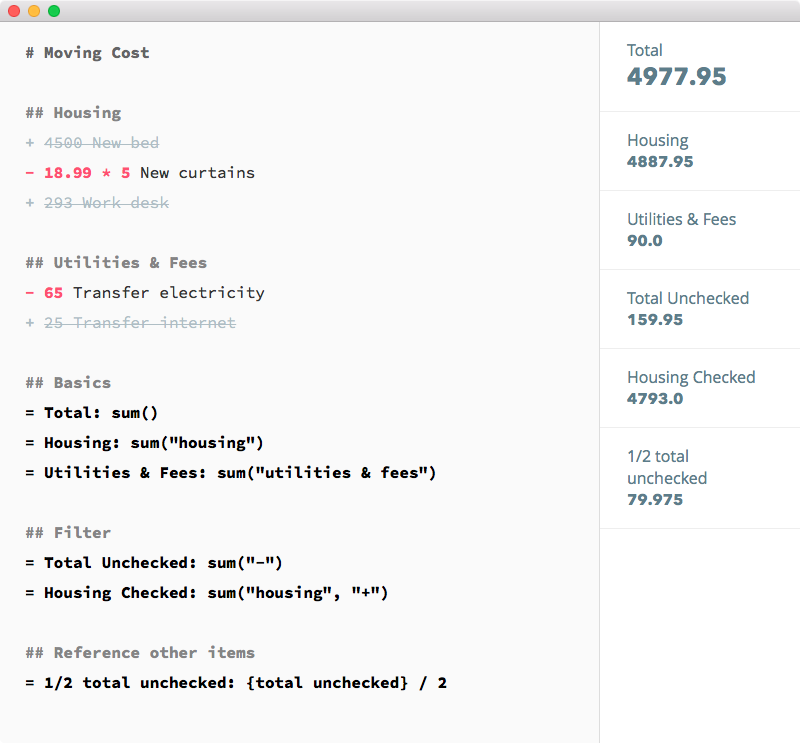
Task: Click the yellow minimize window button
Action: (x=34, y=11)
